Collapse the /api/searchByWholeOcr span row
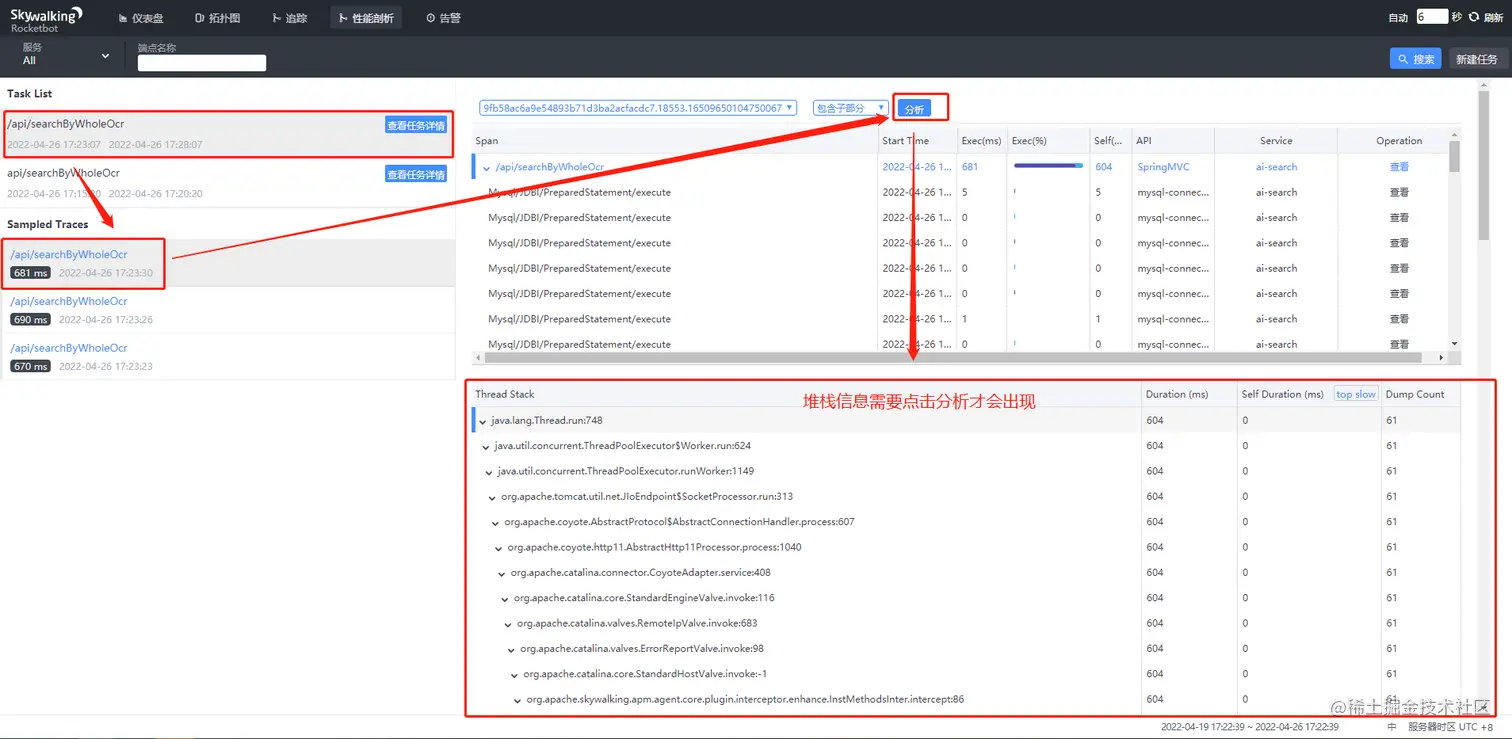 (487, 168)
